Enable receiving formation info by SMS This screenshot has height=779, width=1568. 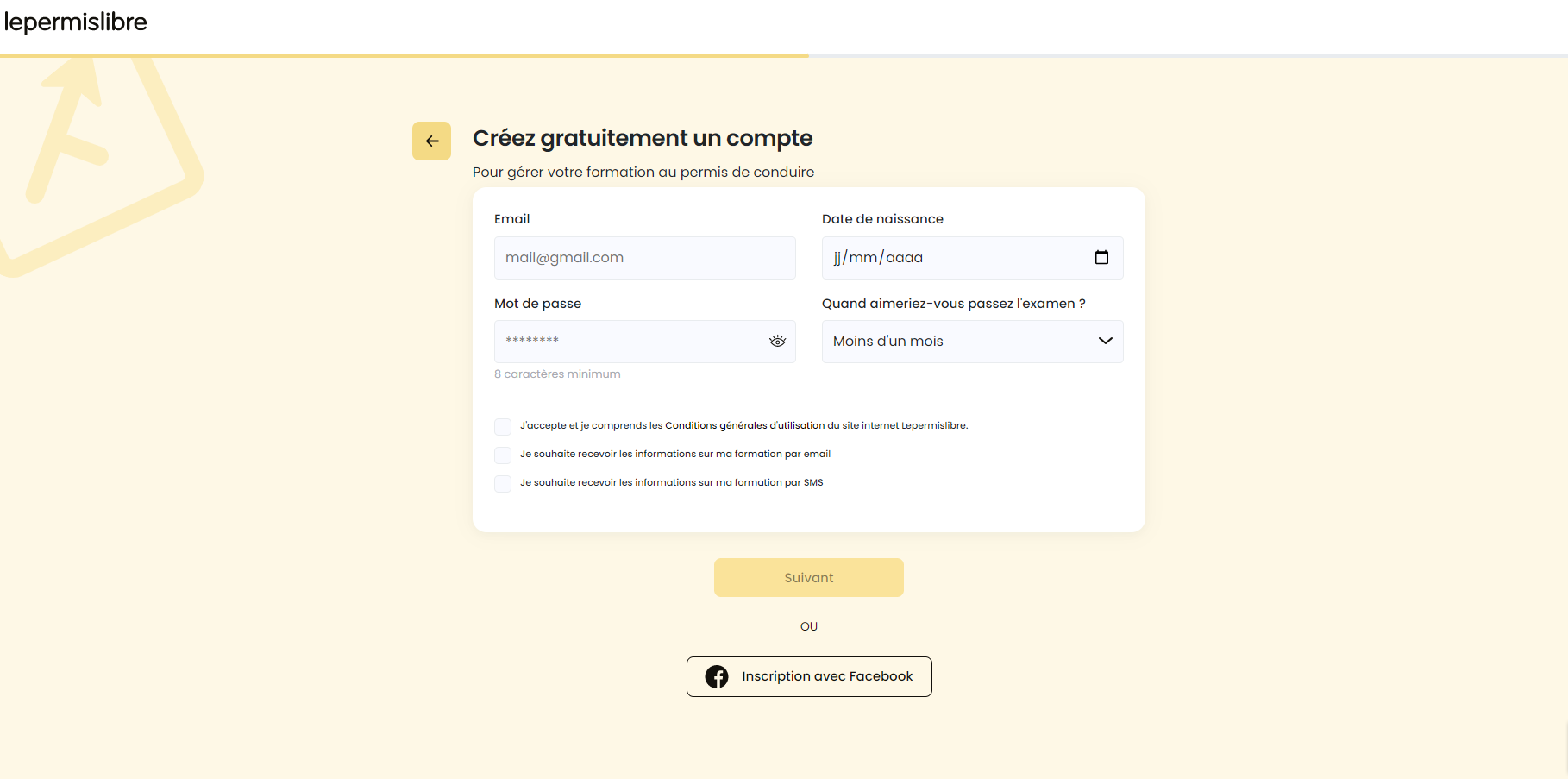point(503,483)
